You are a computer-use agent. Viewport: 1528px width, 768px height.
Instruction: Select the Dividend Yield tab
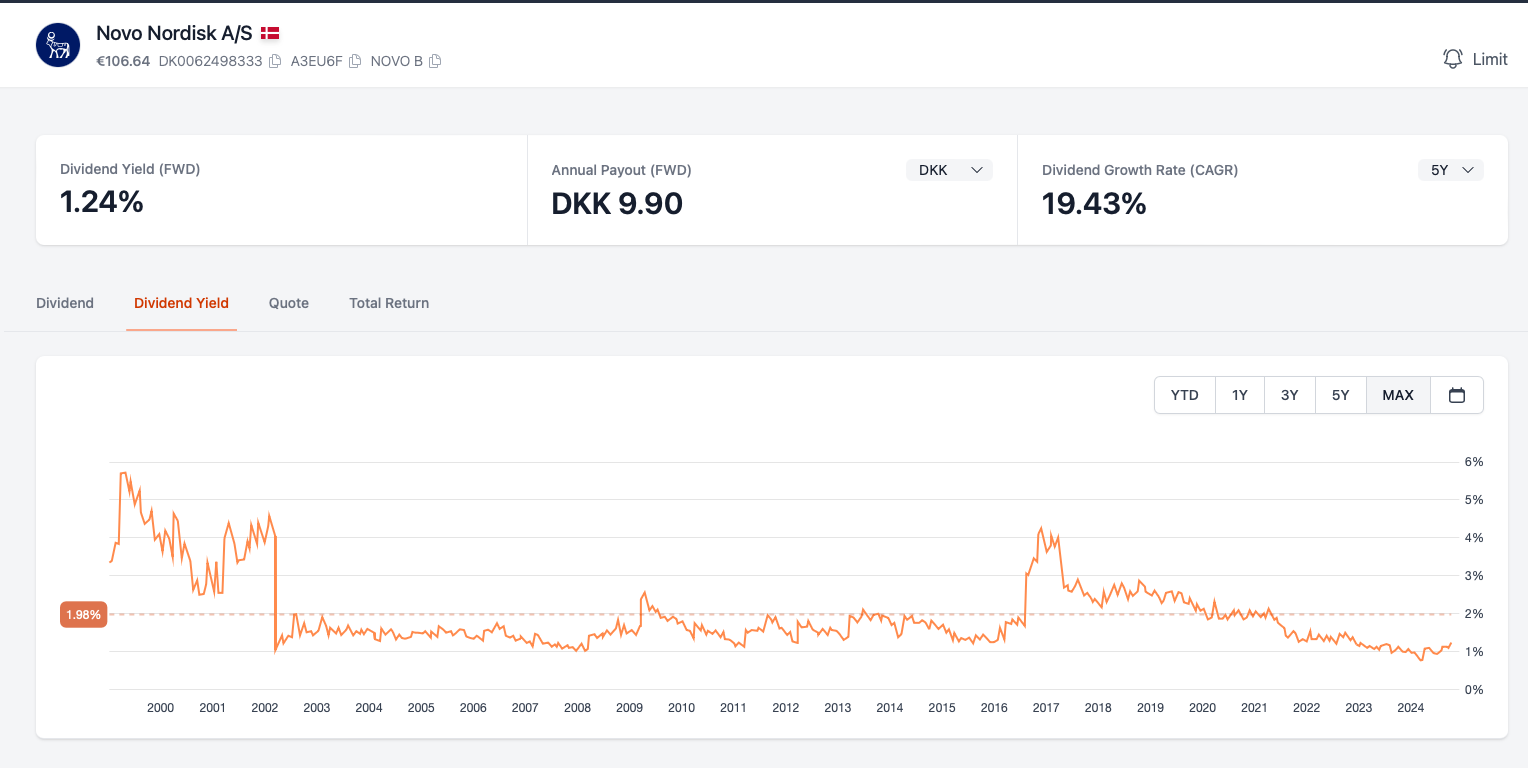(181, 303)
